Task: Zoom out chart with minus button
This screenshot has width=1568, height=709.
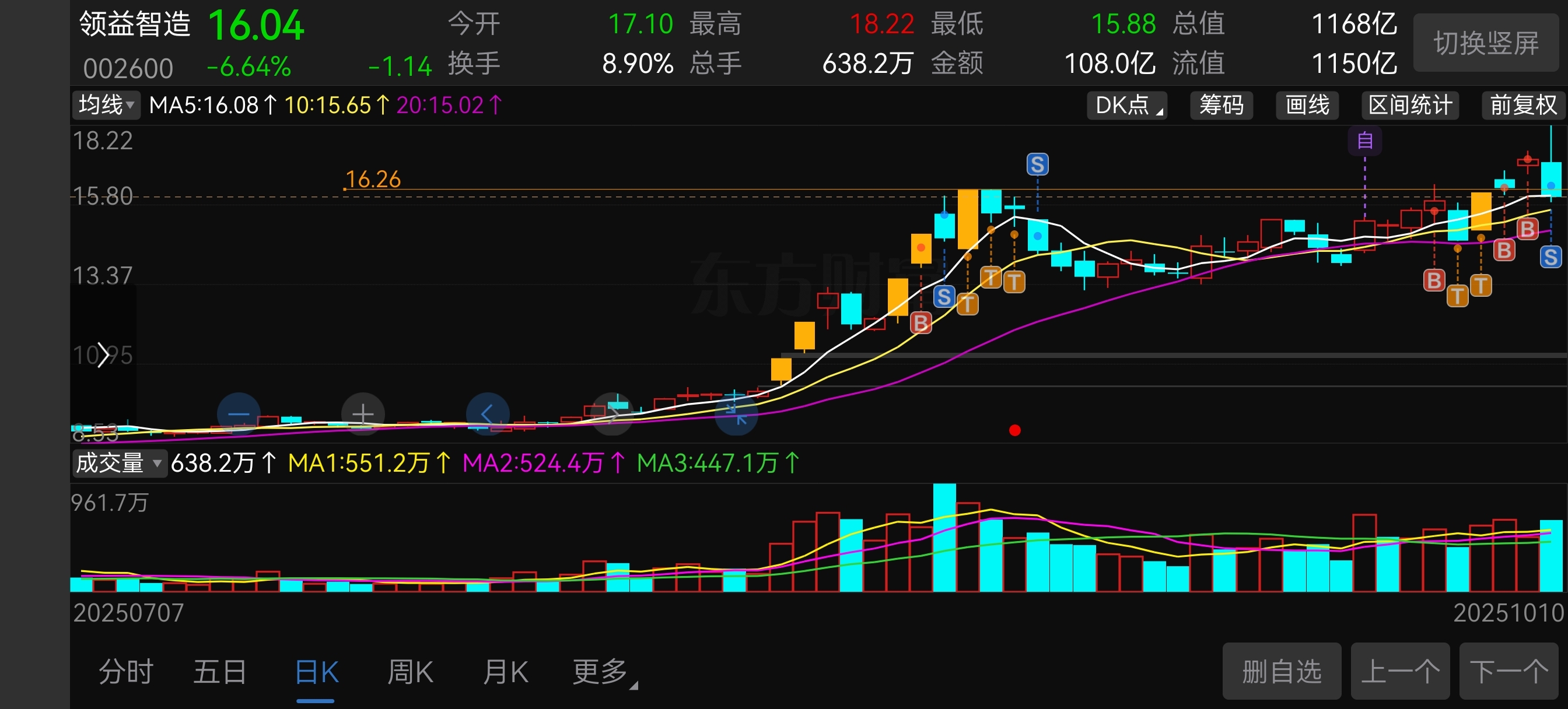Action: click(239, 415)
